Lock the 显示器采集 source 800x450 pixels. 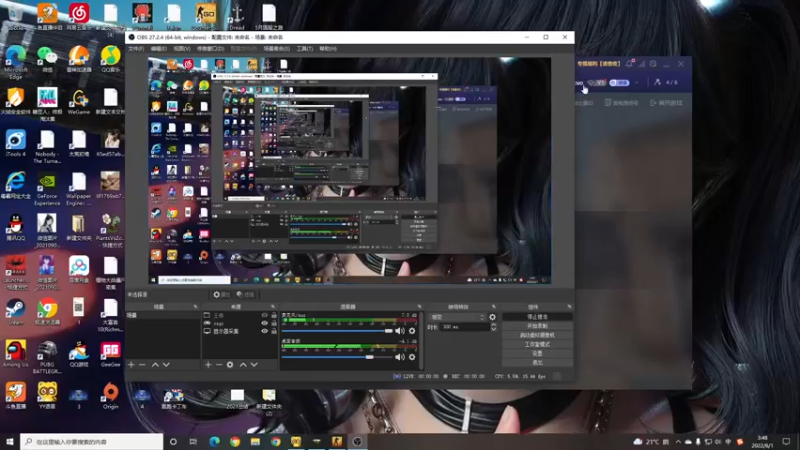click(x=274, y=331)
